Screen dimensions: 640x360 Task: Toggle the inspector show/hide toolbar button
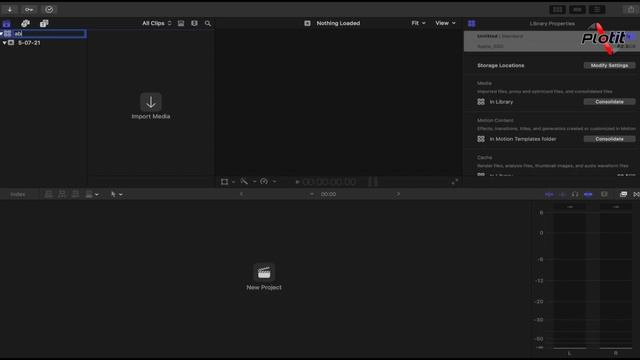coord(597,9)
